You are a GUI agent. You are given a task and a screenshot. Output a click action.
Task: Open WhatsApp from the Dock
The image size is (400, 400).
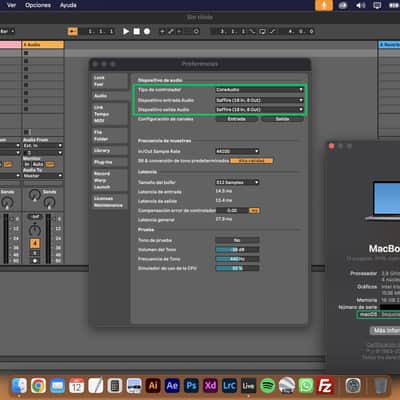coord(306,386)
